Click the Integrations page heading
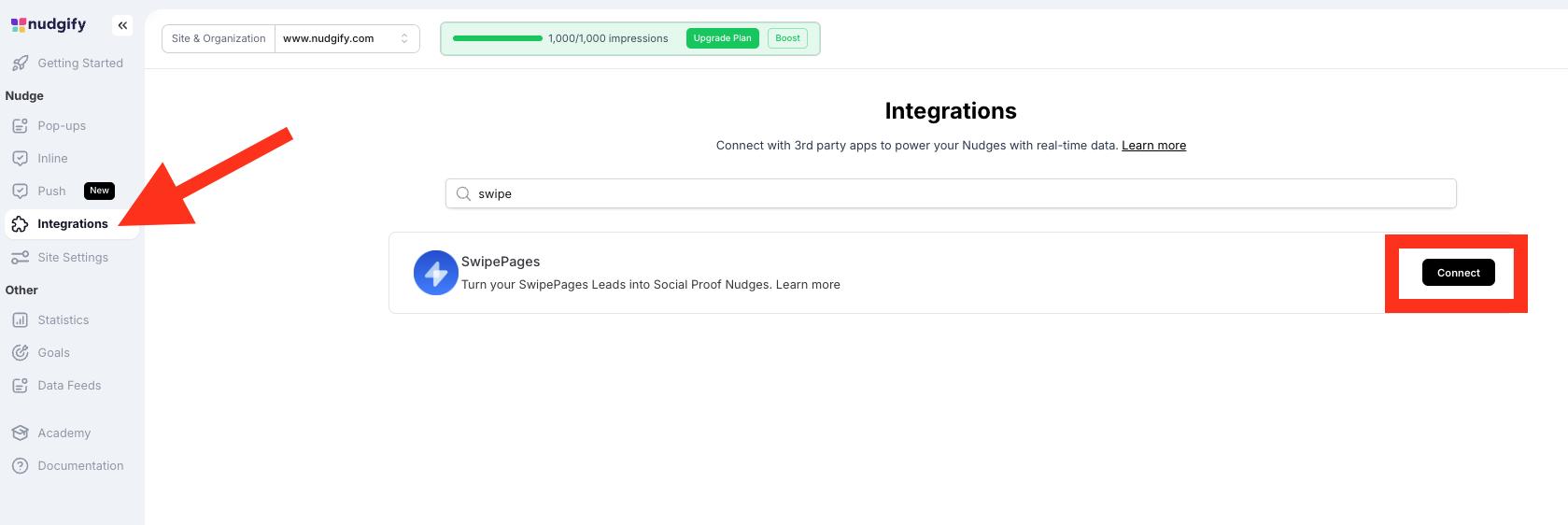 pyautogui.click(x=951, y=111)
